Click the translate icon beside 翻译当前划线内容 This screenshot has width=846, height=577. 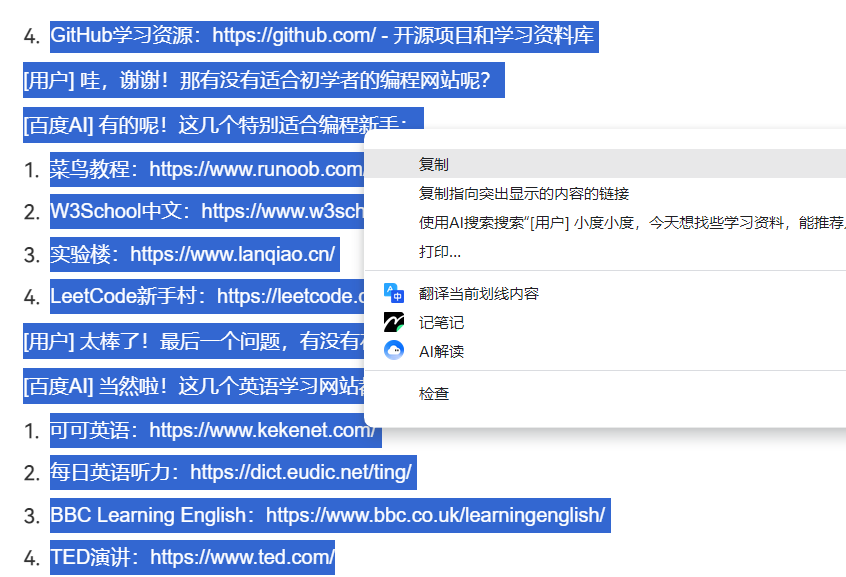pos(394,293)
